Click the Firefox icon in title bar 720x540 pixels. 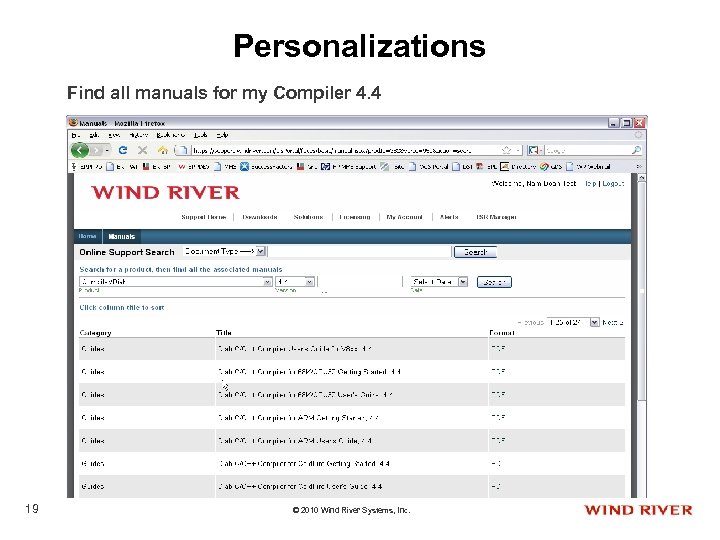pos(73,123)
